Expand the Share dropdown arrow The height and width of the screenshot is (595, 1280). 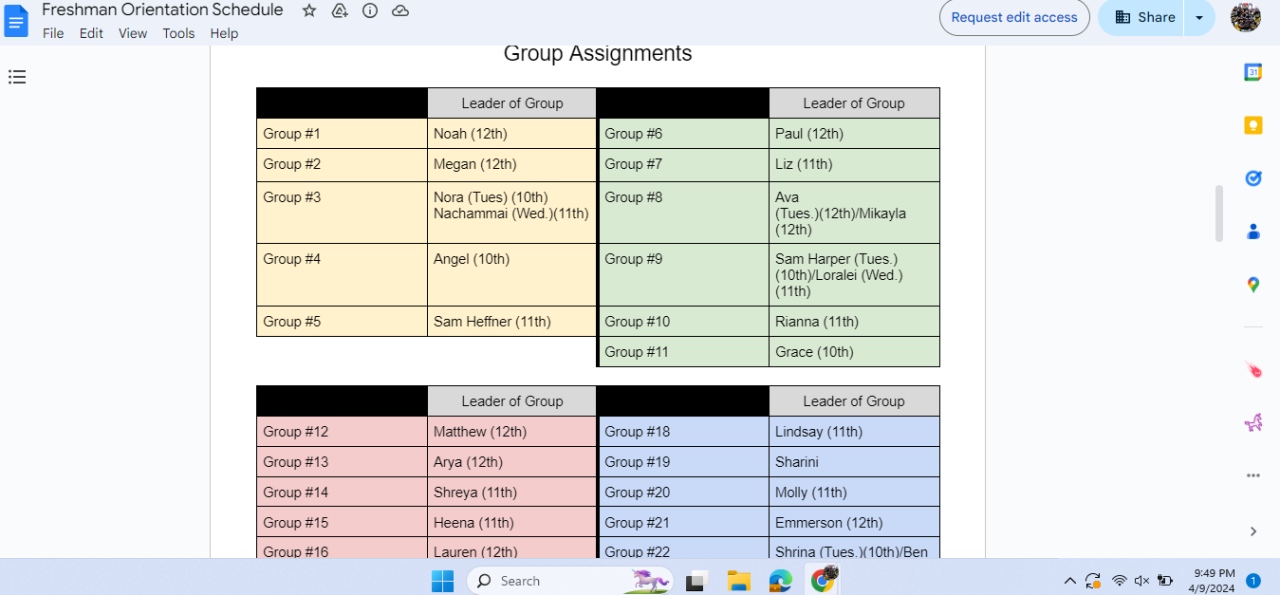coord(1199,17)
